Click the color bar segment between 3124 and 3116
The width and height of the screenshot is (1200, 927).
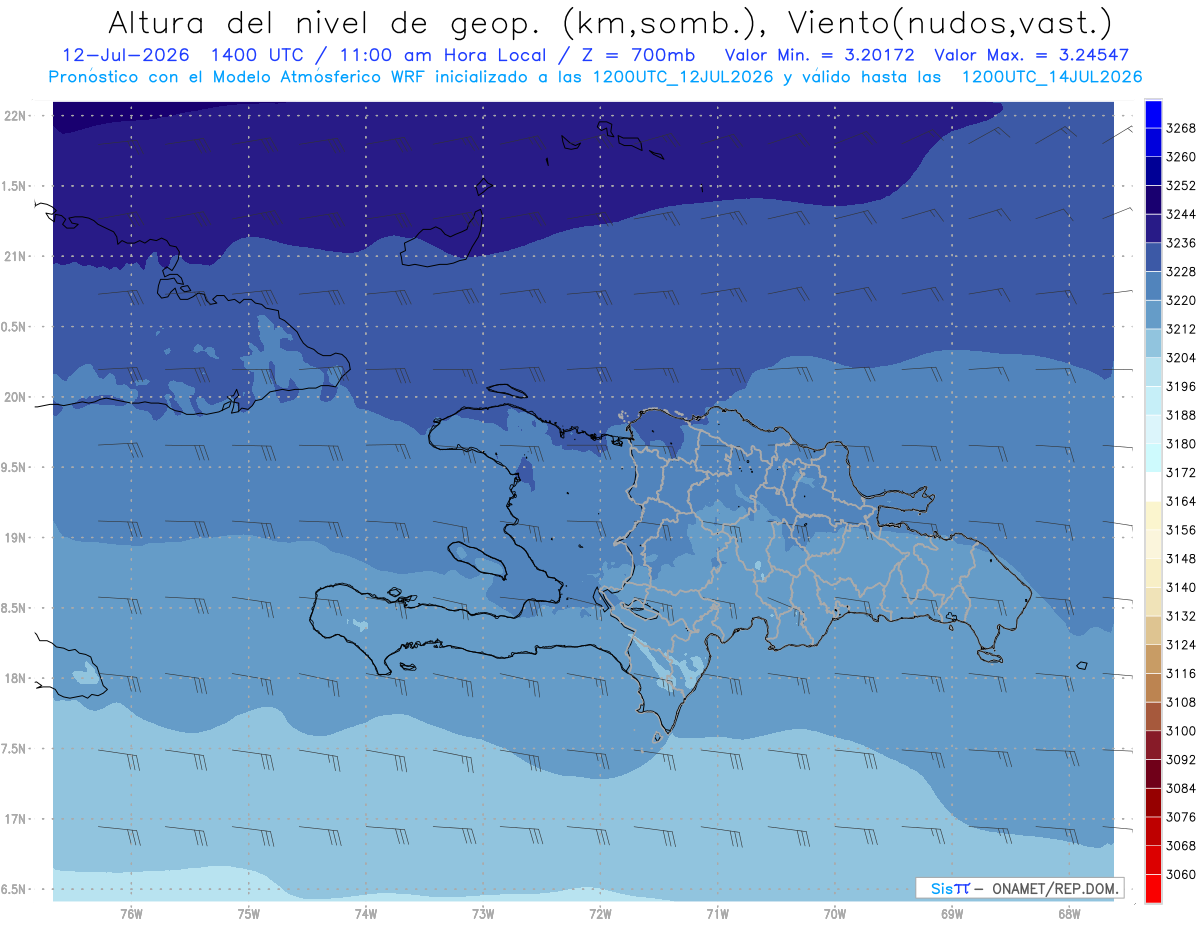1153,659
